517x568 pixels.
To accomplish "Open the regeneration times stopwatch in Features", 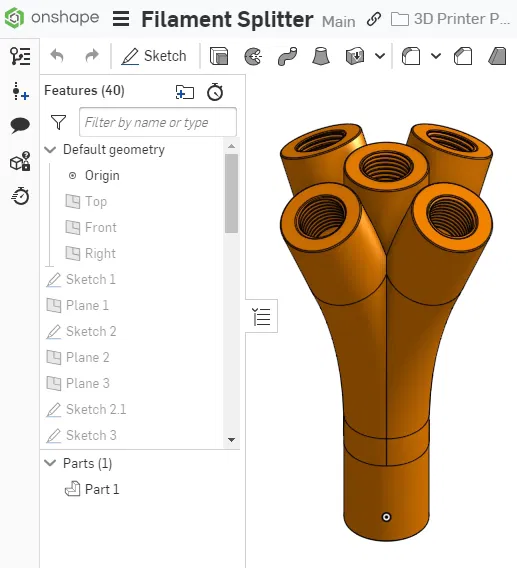I will point(215,92).
